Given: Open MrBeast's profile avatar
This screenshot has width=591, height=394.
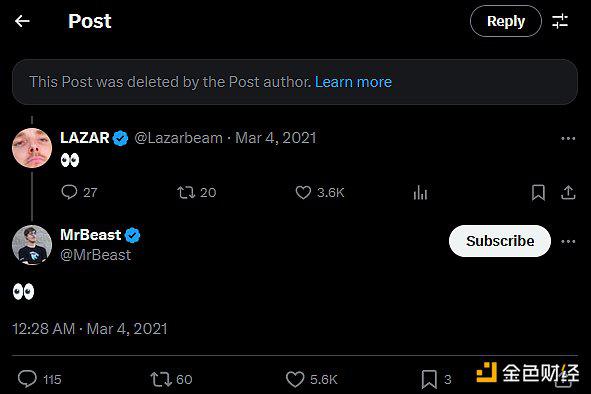Looking at the screenshot, I should (32, 245).
